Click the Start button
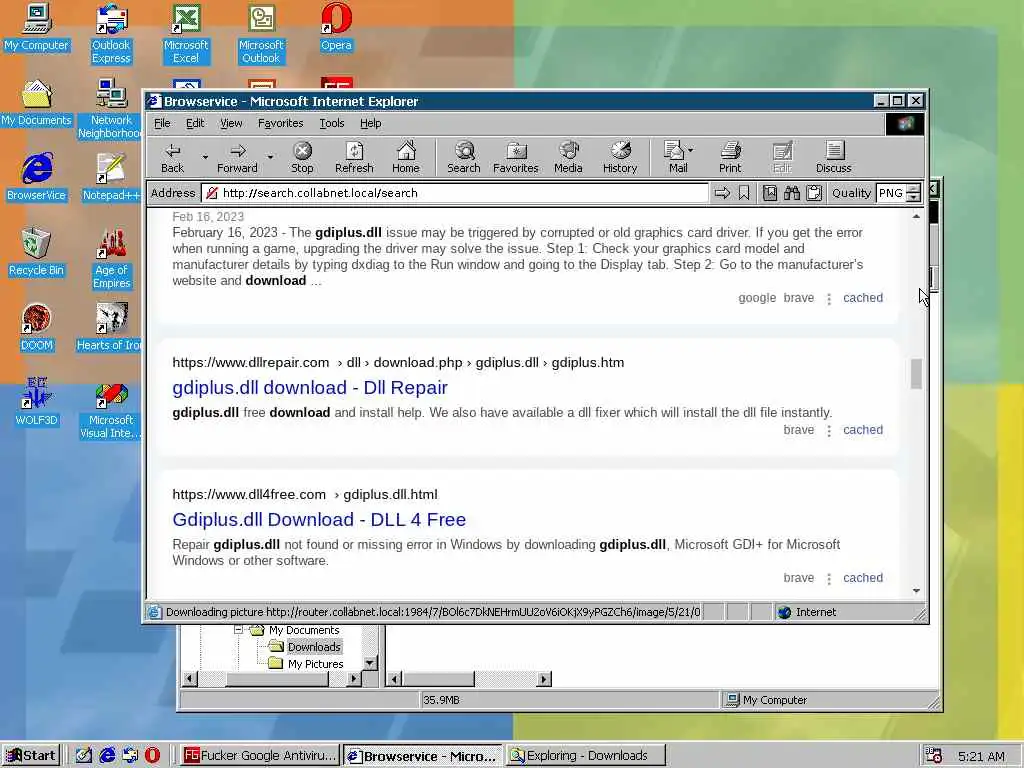Screen dimensions: 1024x768 (x=31, y=756)
